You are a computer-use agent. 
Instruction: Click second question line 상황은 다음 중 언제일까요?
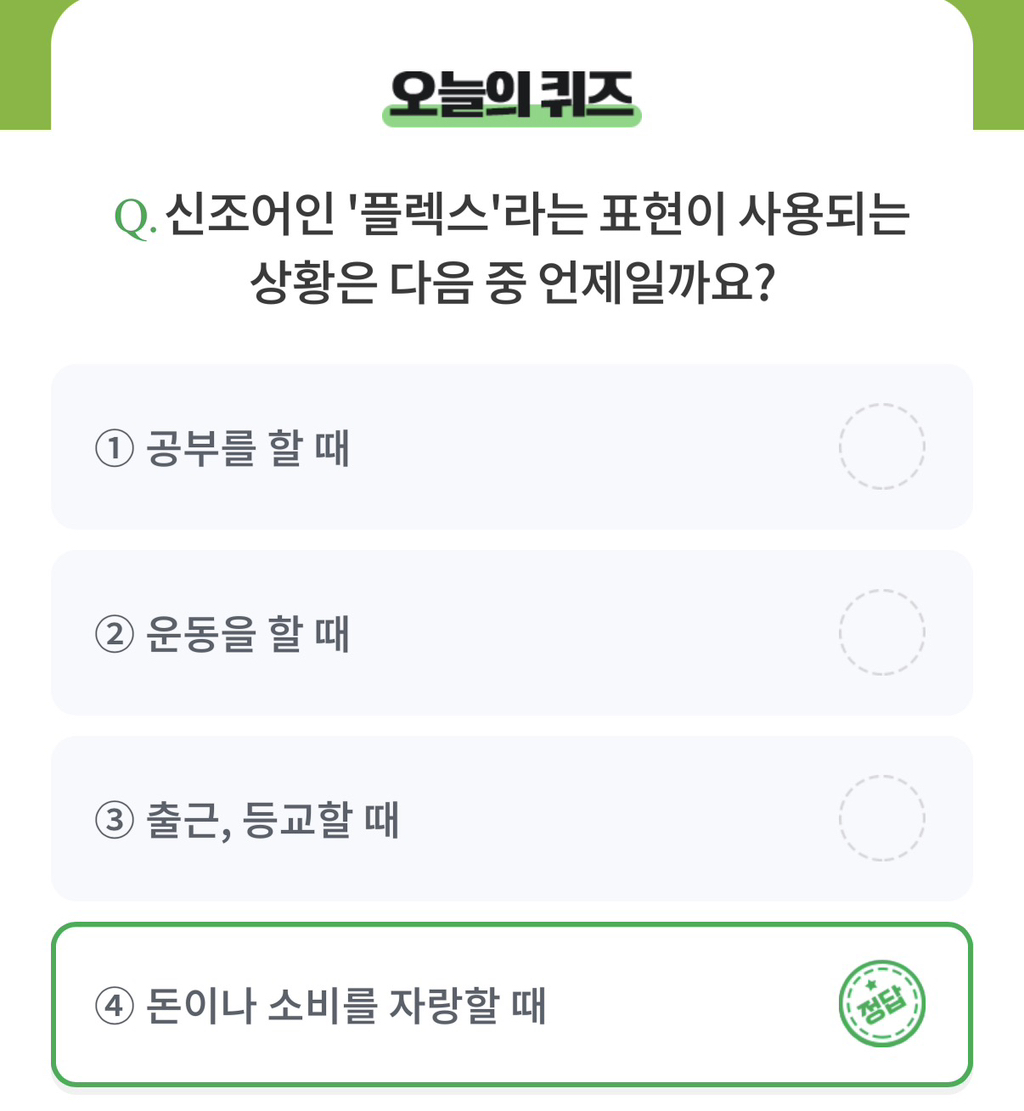pyautogui.click(x=512, y=283)
